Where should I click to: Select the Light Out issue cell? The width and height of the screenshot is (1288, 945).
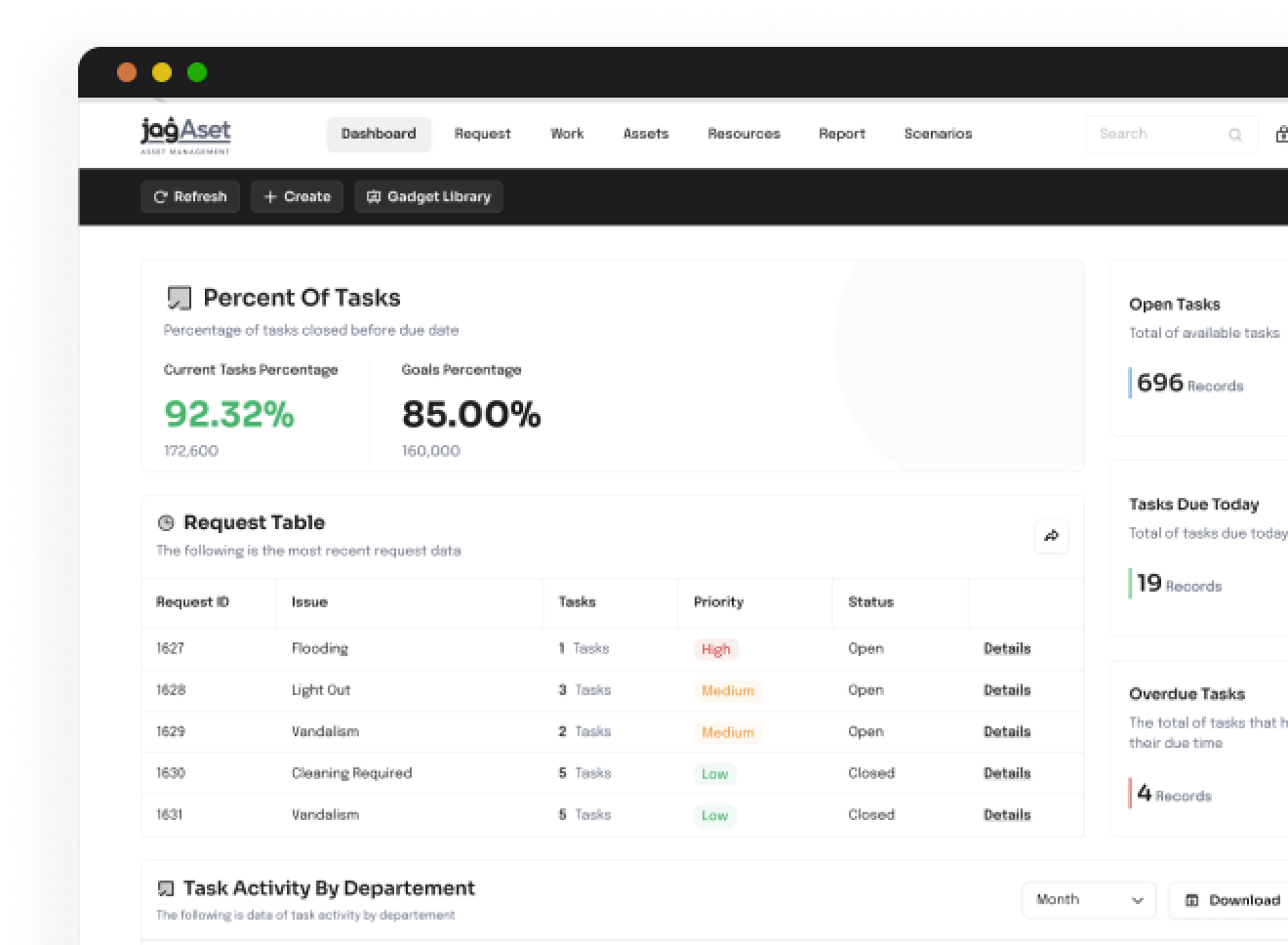(320, 690)
